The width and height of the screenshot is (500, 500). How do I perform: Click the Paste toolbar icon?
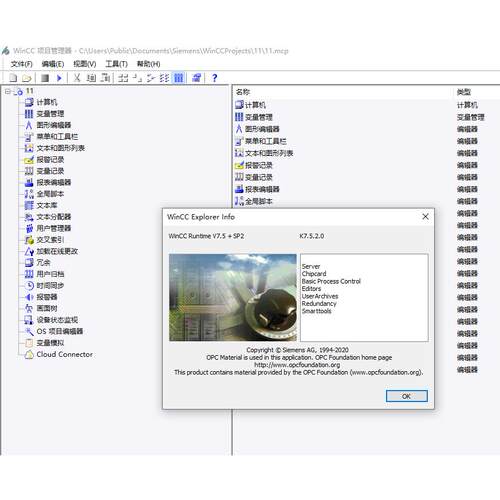[x=105, y=78]
